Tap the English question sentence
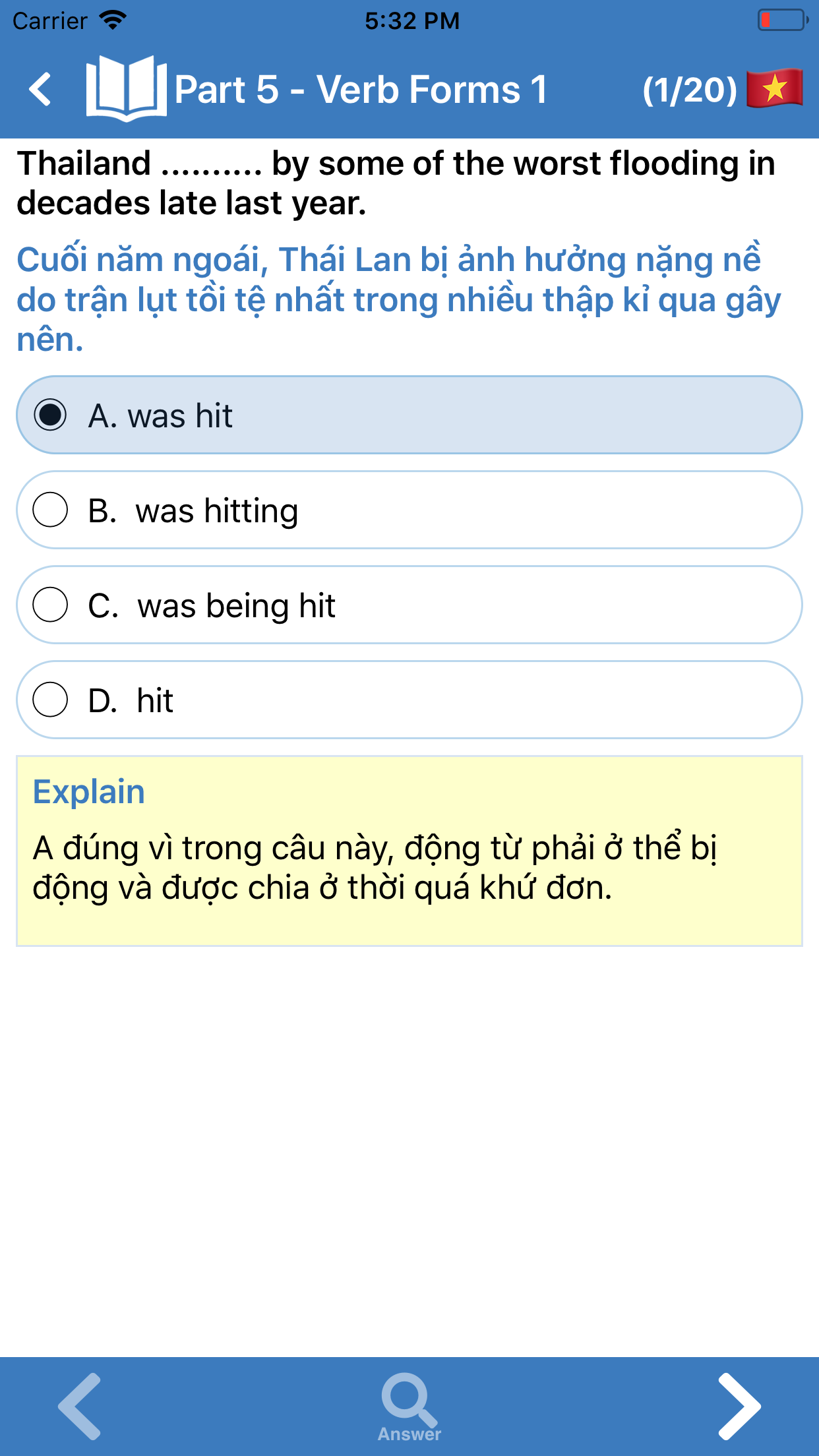The width and height of the screenshot is (819, 1456). 396,183
